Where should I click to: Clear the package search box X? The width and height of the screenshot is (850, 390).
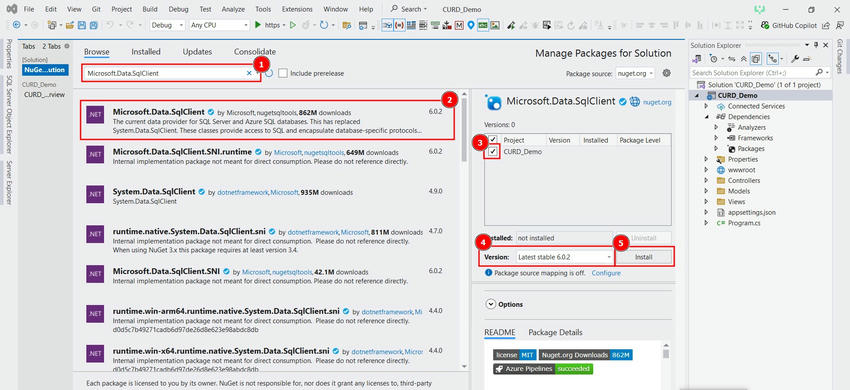(249, 73)
